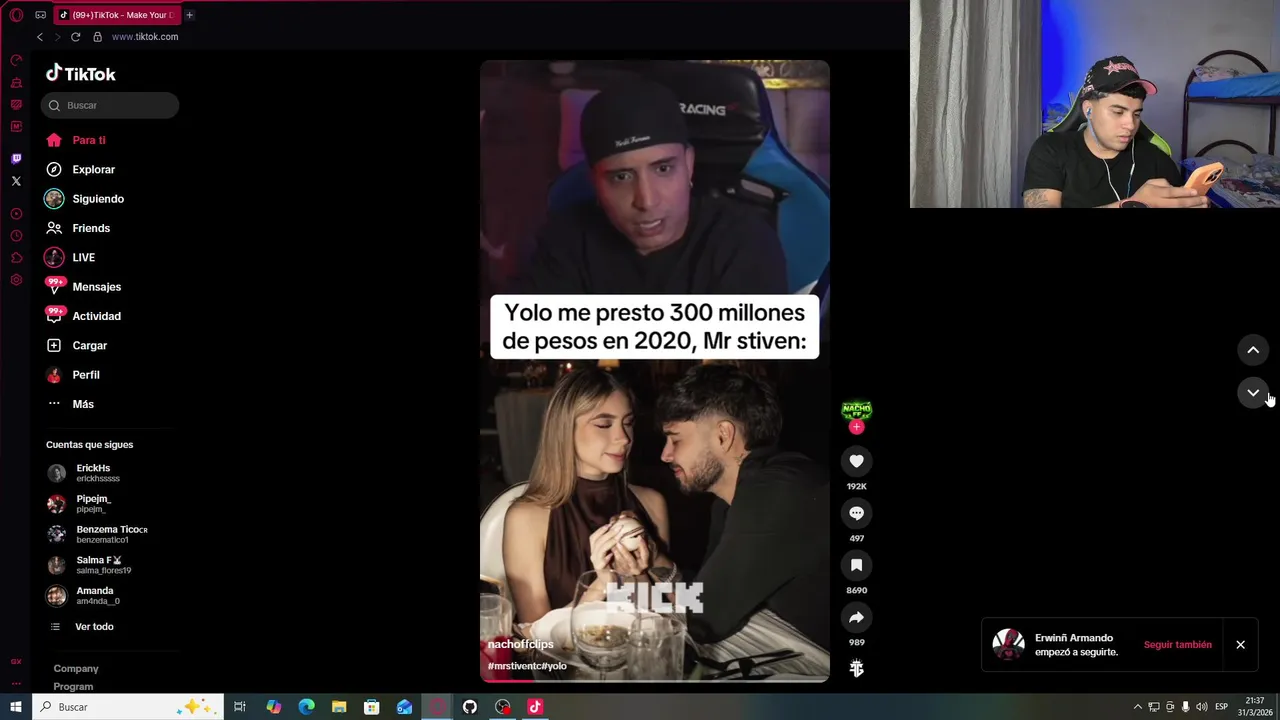Bookmark the video showing 8690 saves
The image size is (1280, 720).
click(x=856, y=565)
